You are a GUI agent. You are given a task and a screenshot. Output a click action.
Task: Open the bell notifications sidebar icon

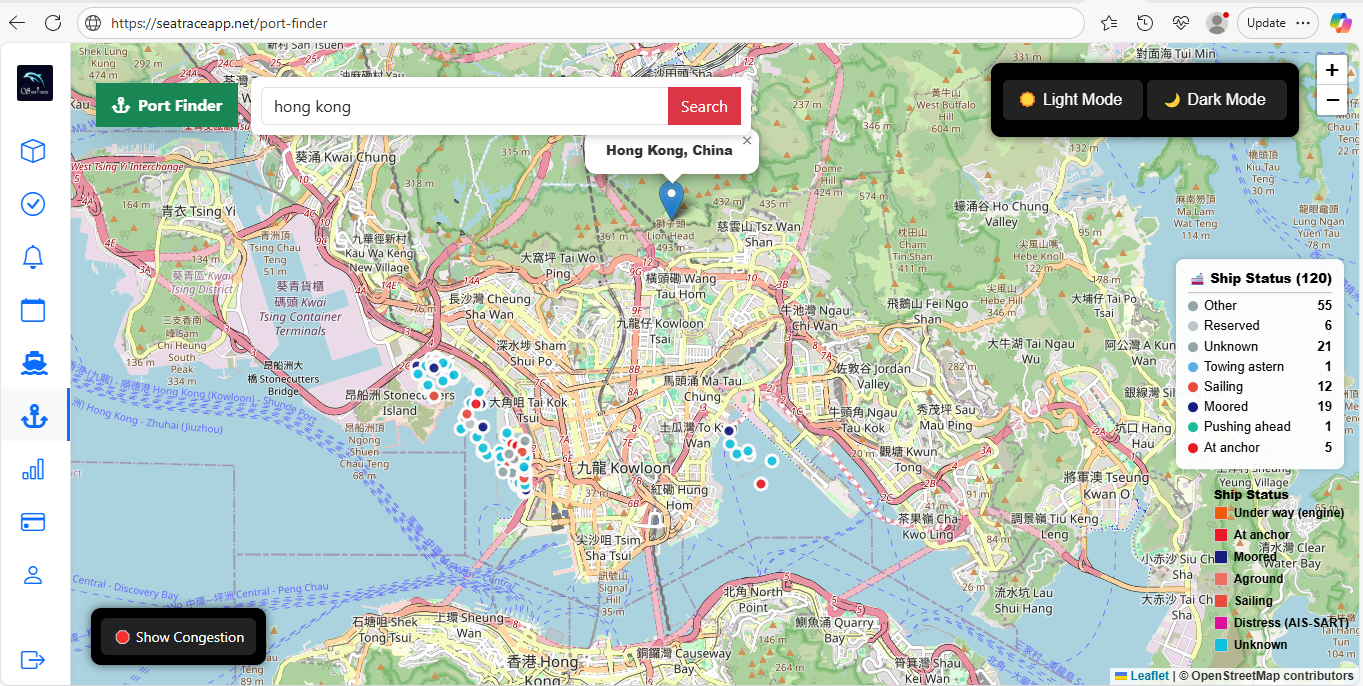pyautogui.click(x=33, y=257)
